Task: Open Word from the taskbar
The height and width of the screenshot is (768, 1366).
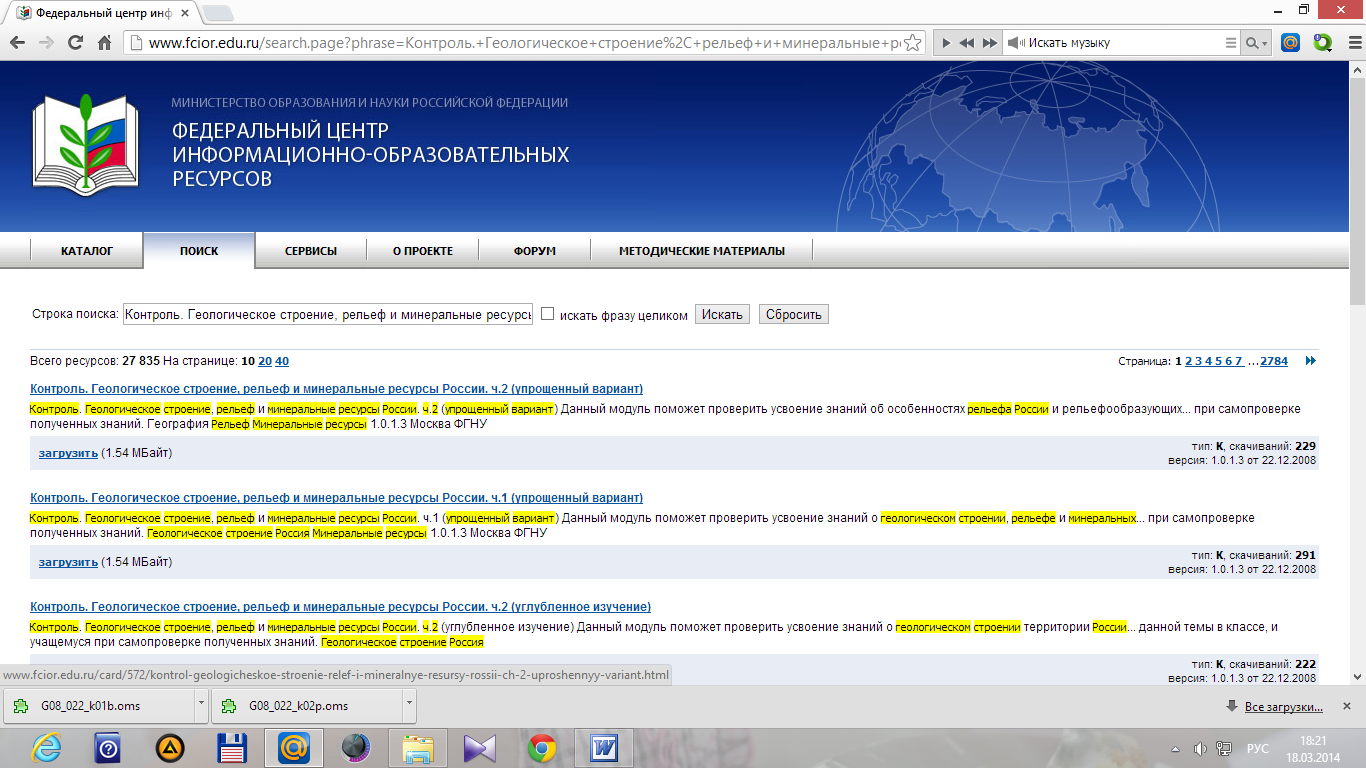Action: click(604, 747)
